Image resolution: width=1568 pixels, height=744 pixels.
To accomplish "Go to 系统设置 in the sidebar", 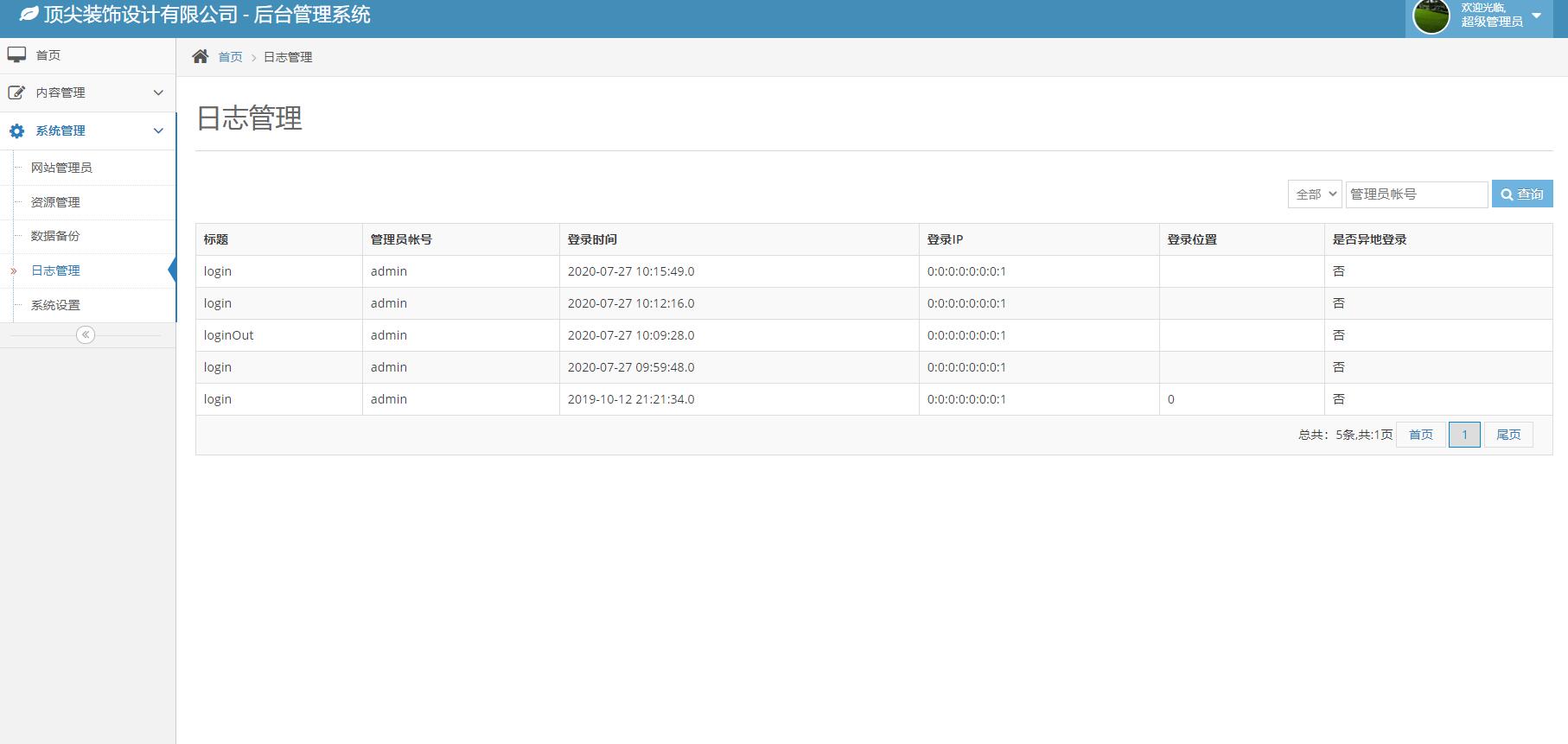I will click(55, 305).
